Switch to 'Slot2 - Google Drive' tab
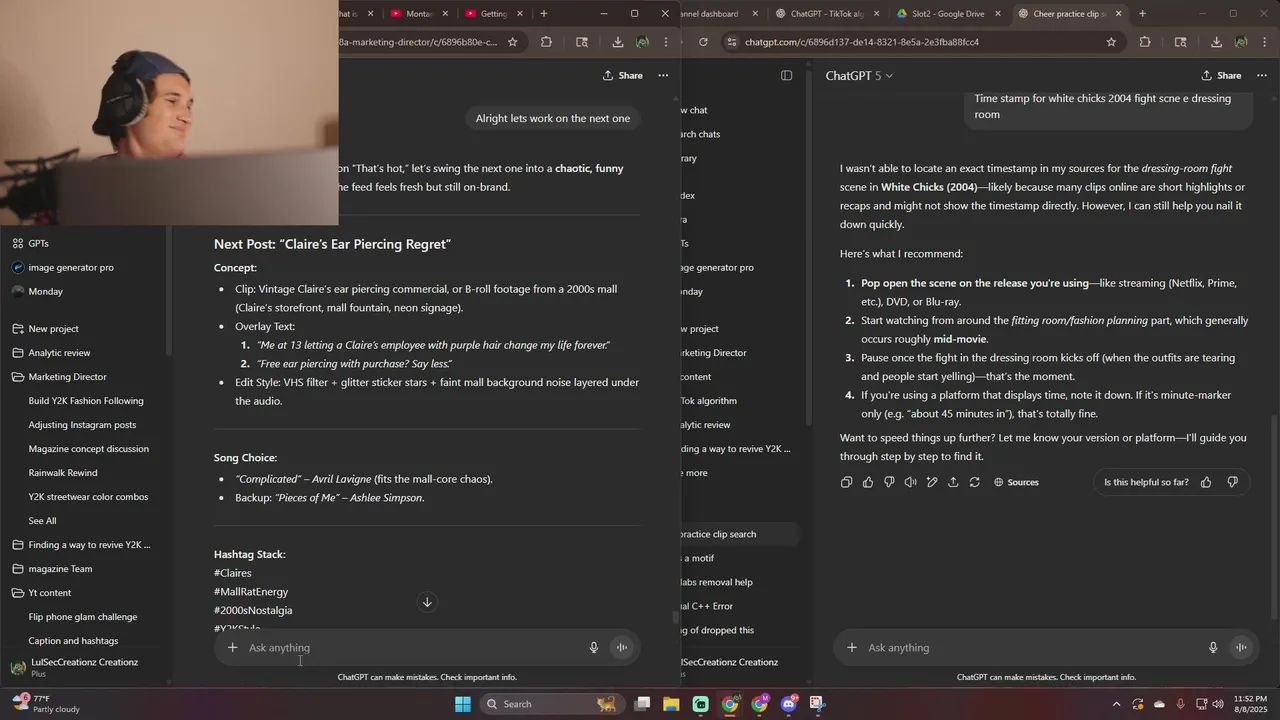The height and width of the screenshot is (720, 1280). (946, 14)
